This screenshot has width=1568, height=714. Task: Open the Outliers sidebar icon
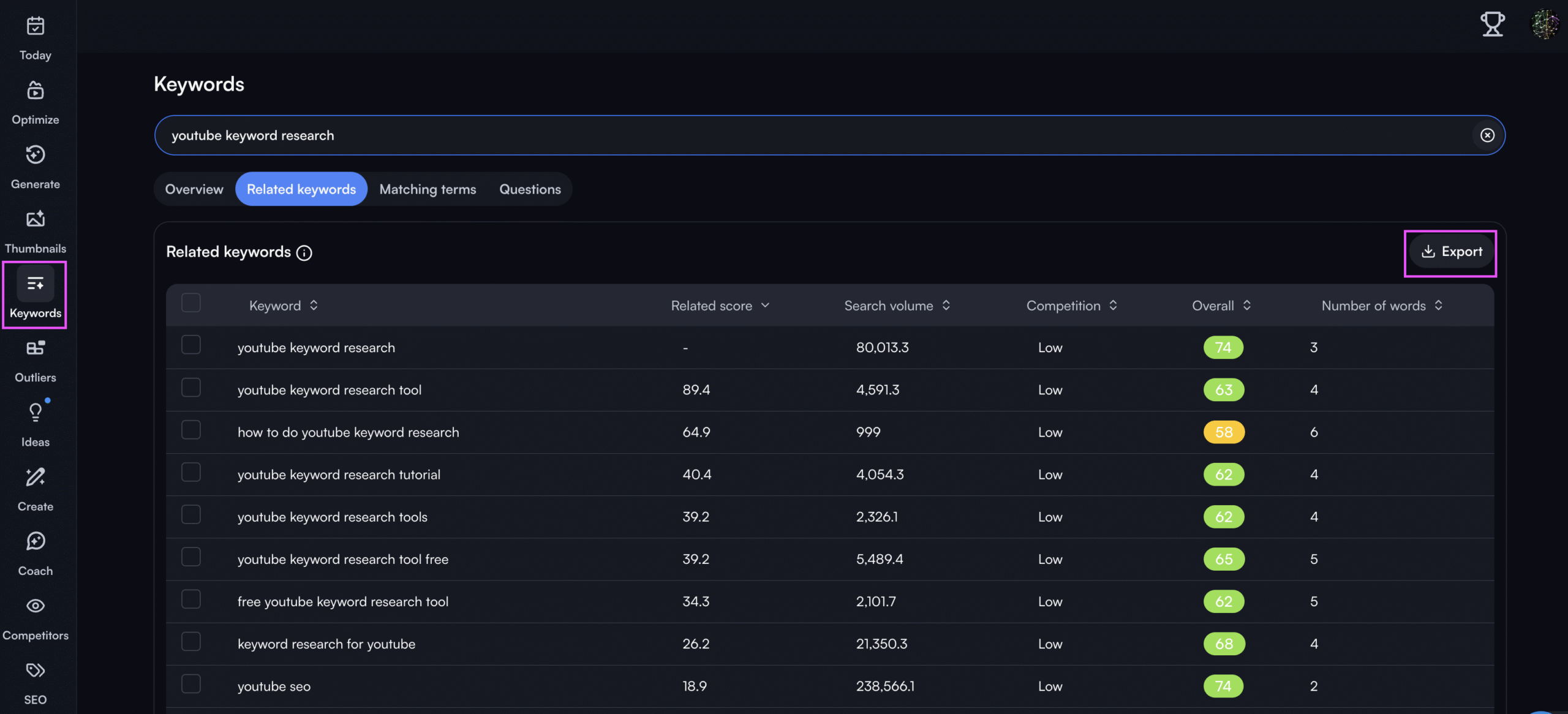[x=35, y=349]
